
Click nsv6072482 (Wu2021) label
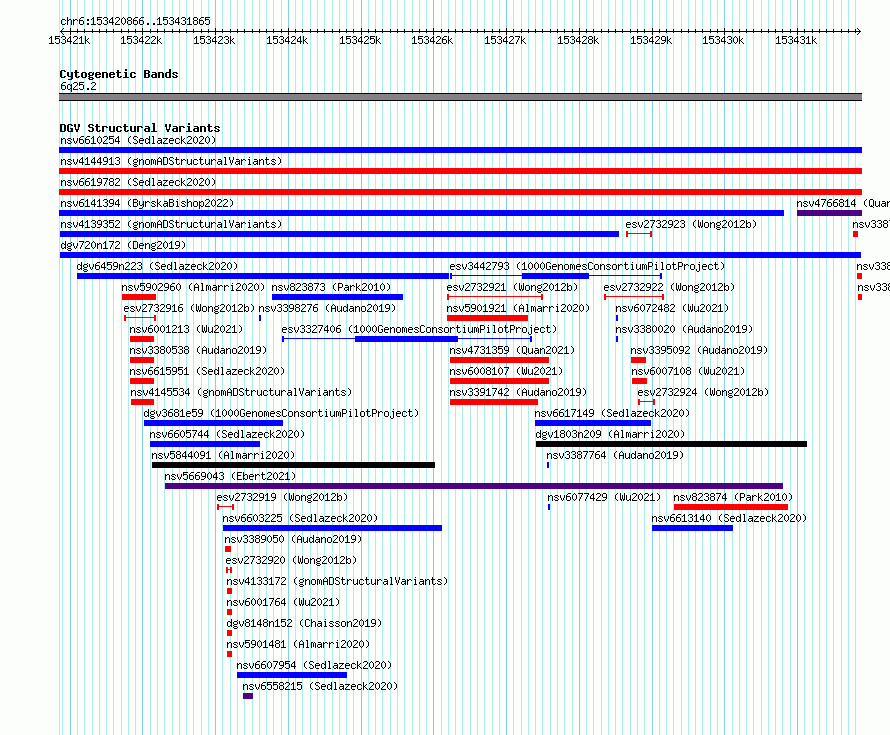tap(672, 308)
